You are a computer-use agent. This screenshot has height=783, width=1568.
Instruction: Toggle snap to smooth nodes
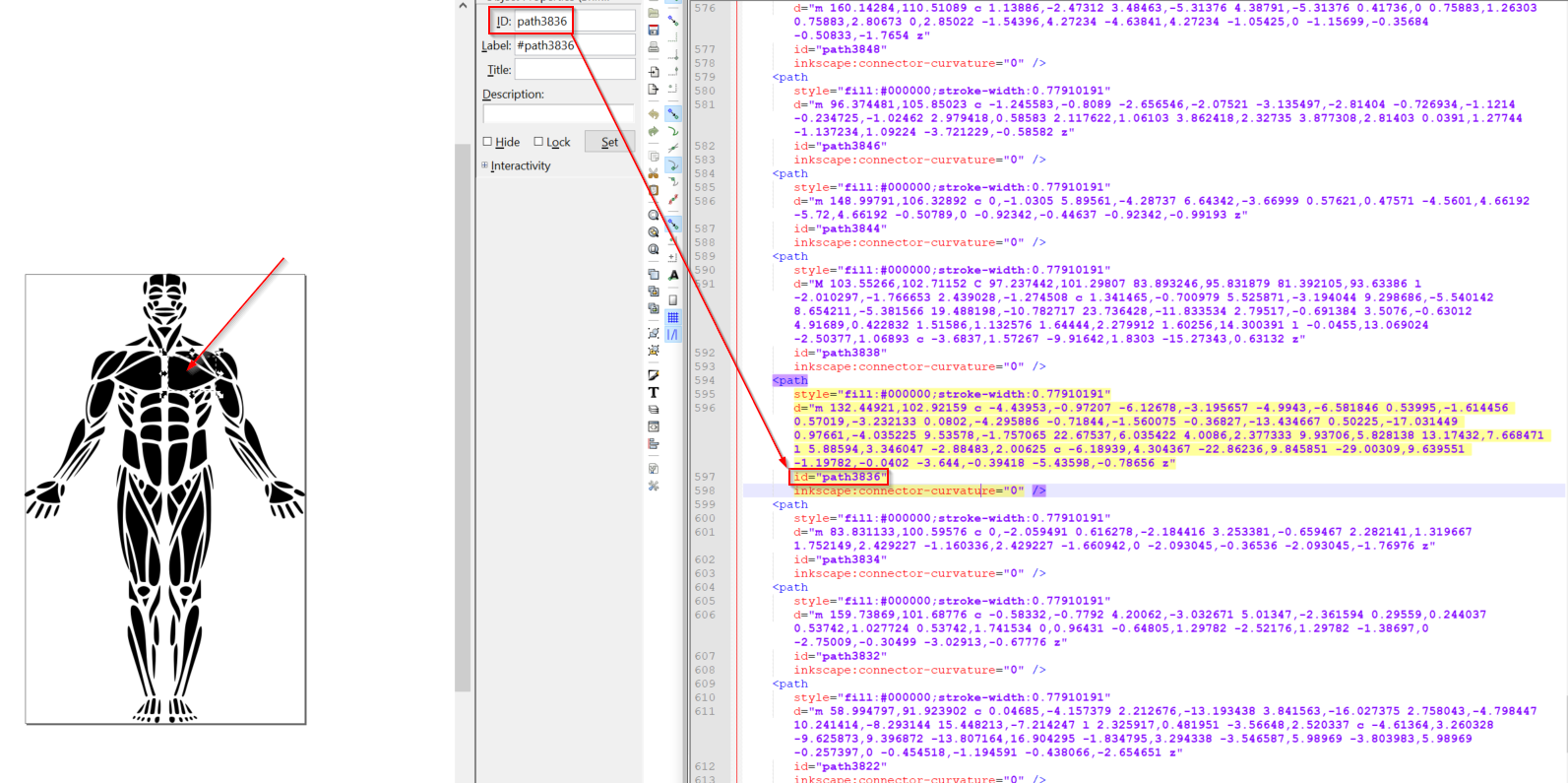coord(673,183)
